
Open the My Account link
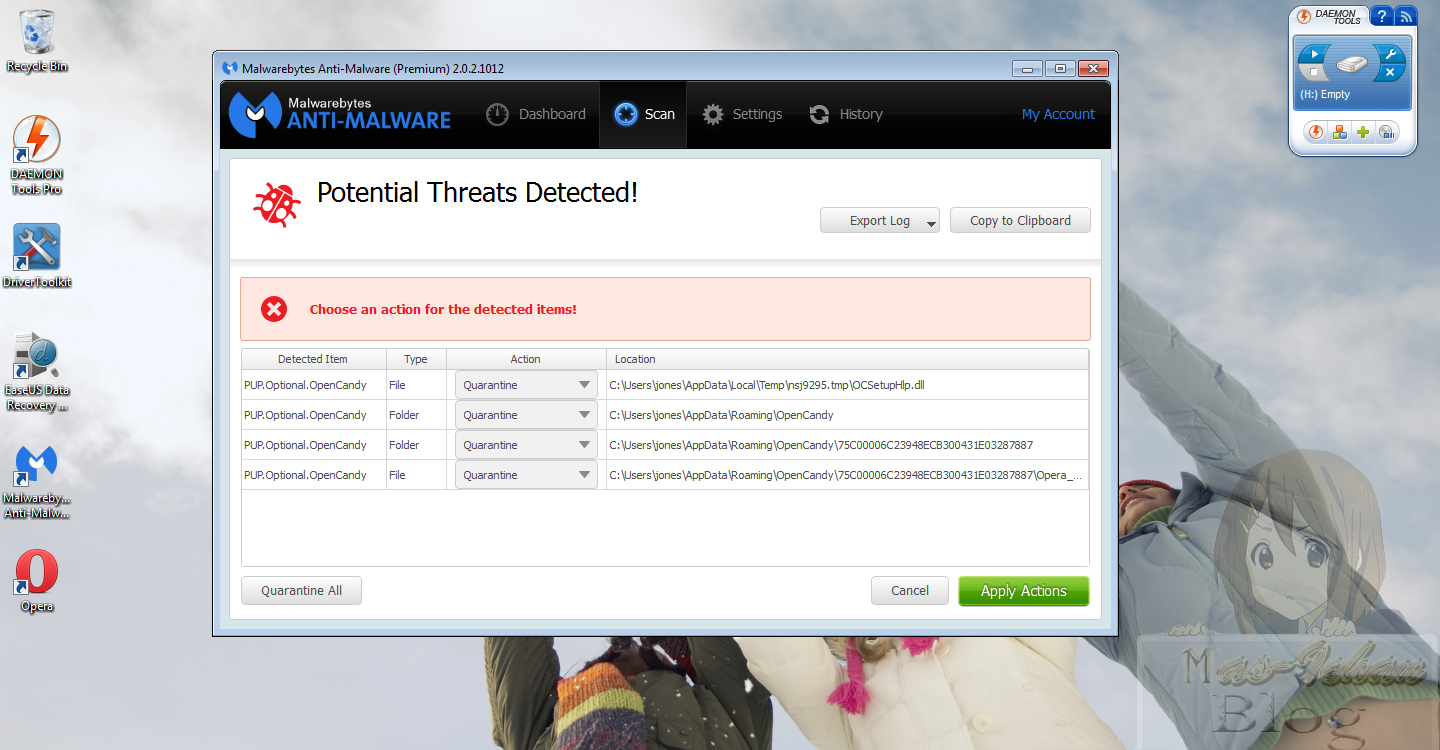click(1058, 114)
